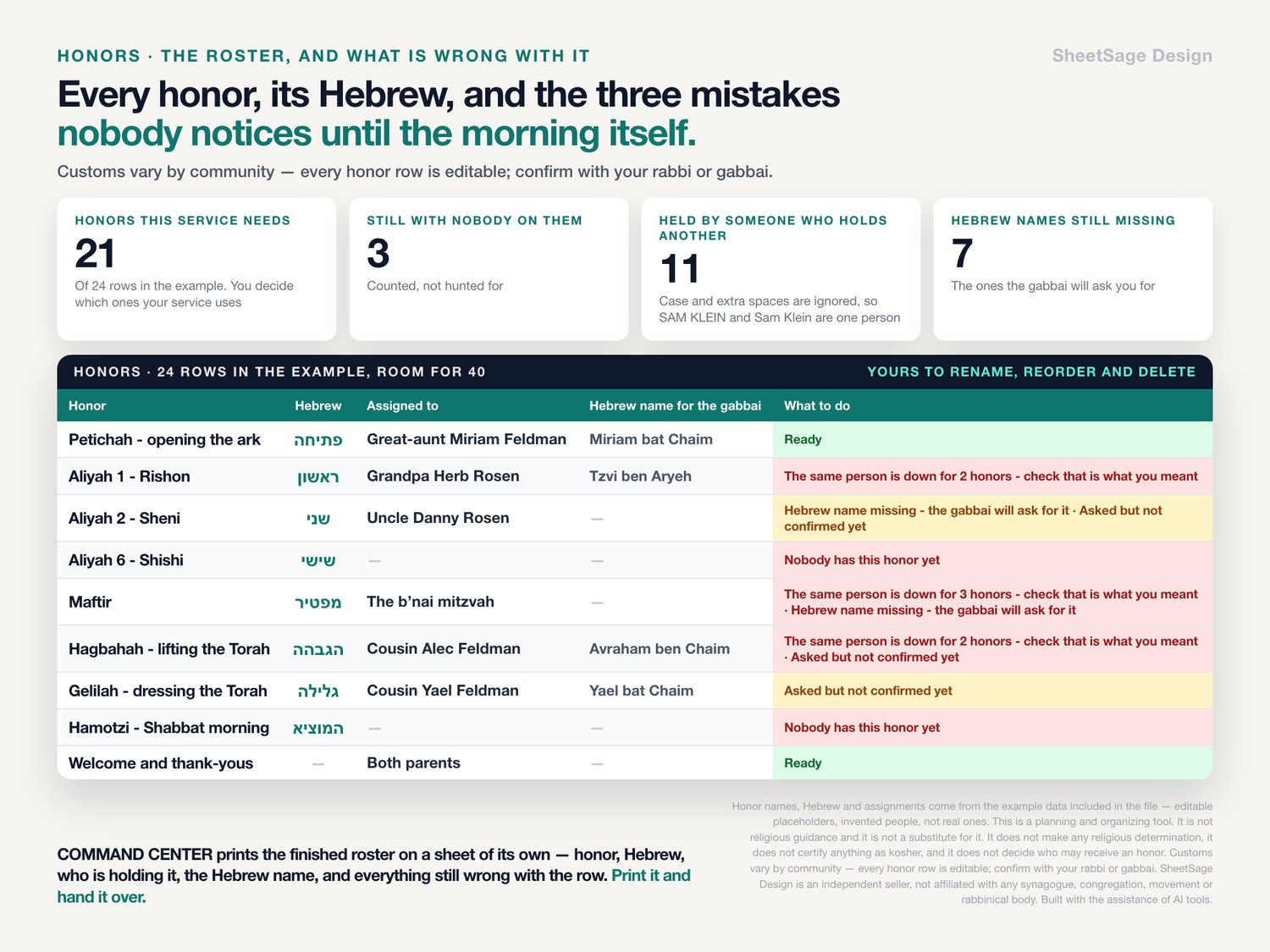Click the Hebrew names still missing card
1270x952 pixels.
coord(1073,269)
